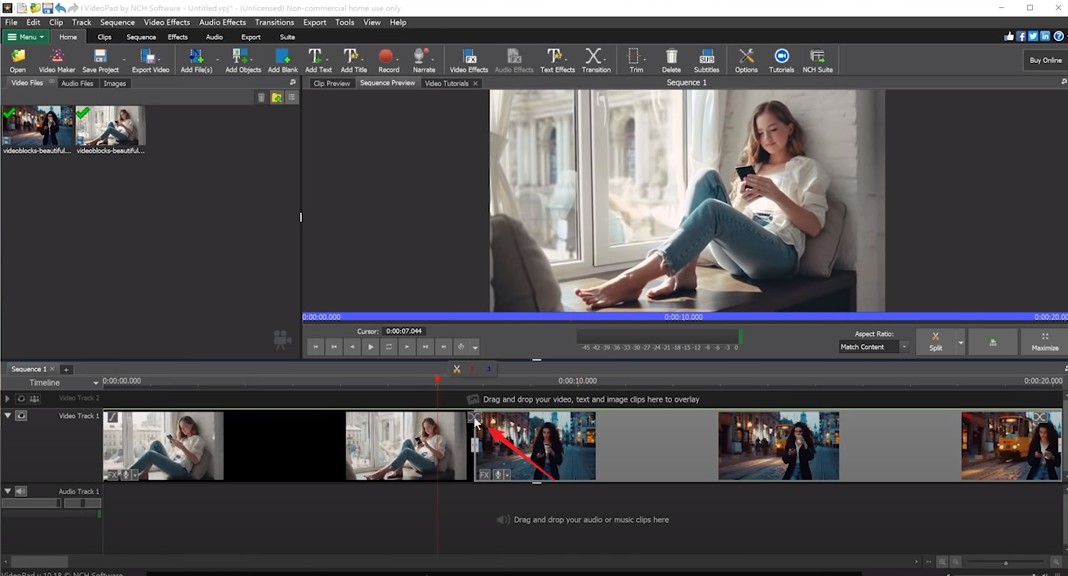Collapse Video Track 1
This screenshot has width=1068, height=576.
(7, 415)
